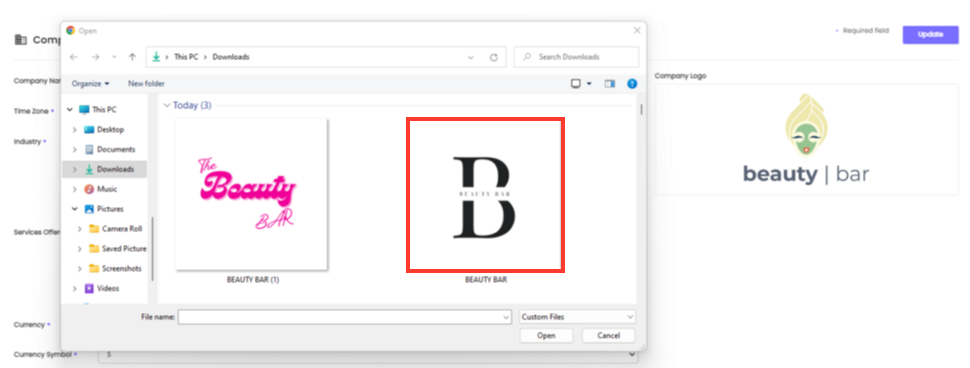The image size is (970, 368).
Task: Refresh the Downloads folder listing
Action: point(494,57)
